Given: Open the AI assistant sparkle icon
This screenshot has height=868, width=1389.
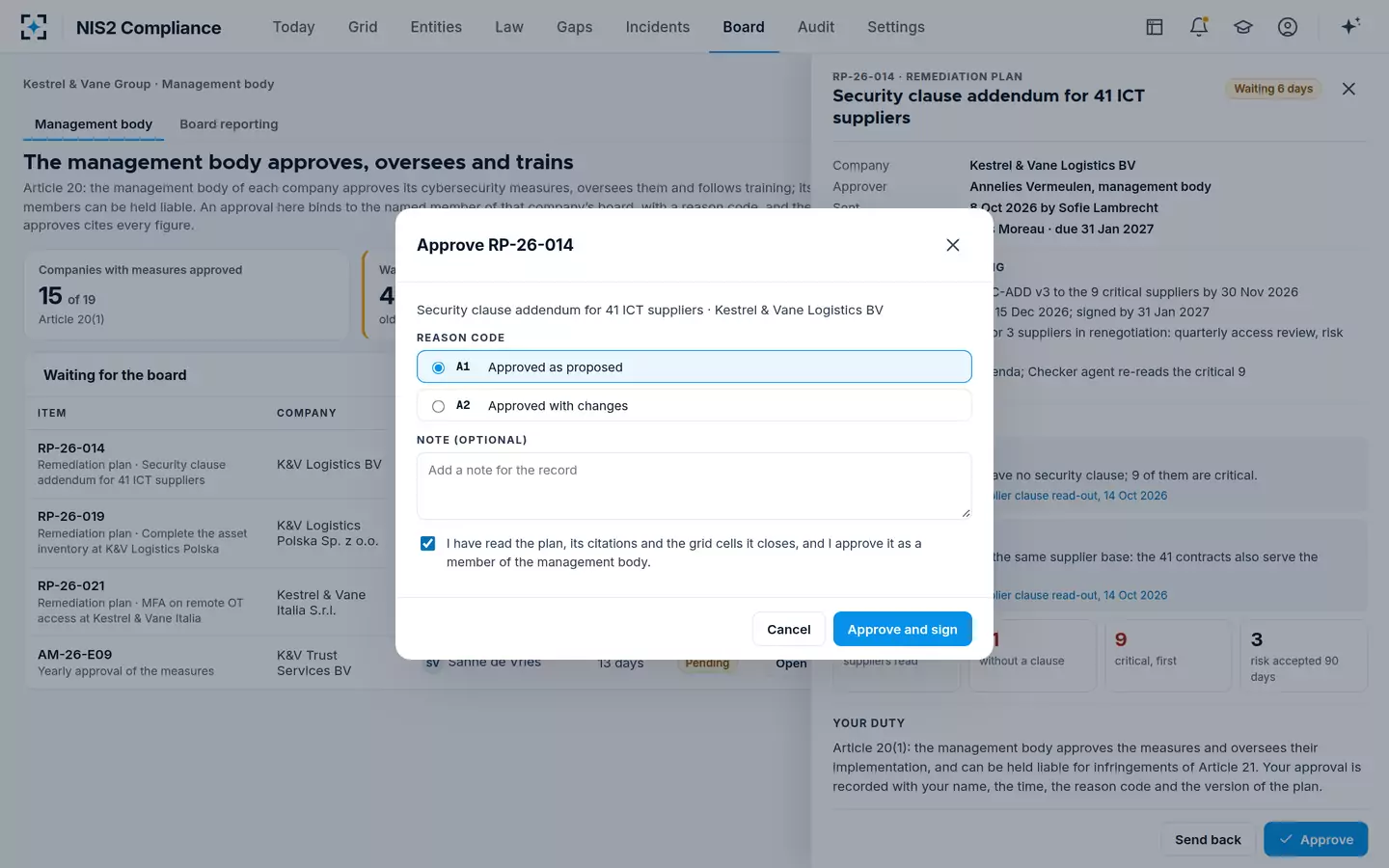Looking at the screenshot, I should (1350, 26).
